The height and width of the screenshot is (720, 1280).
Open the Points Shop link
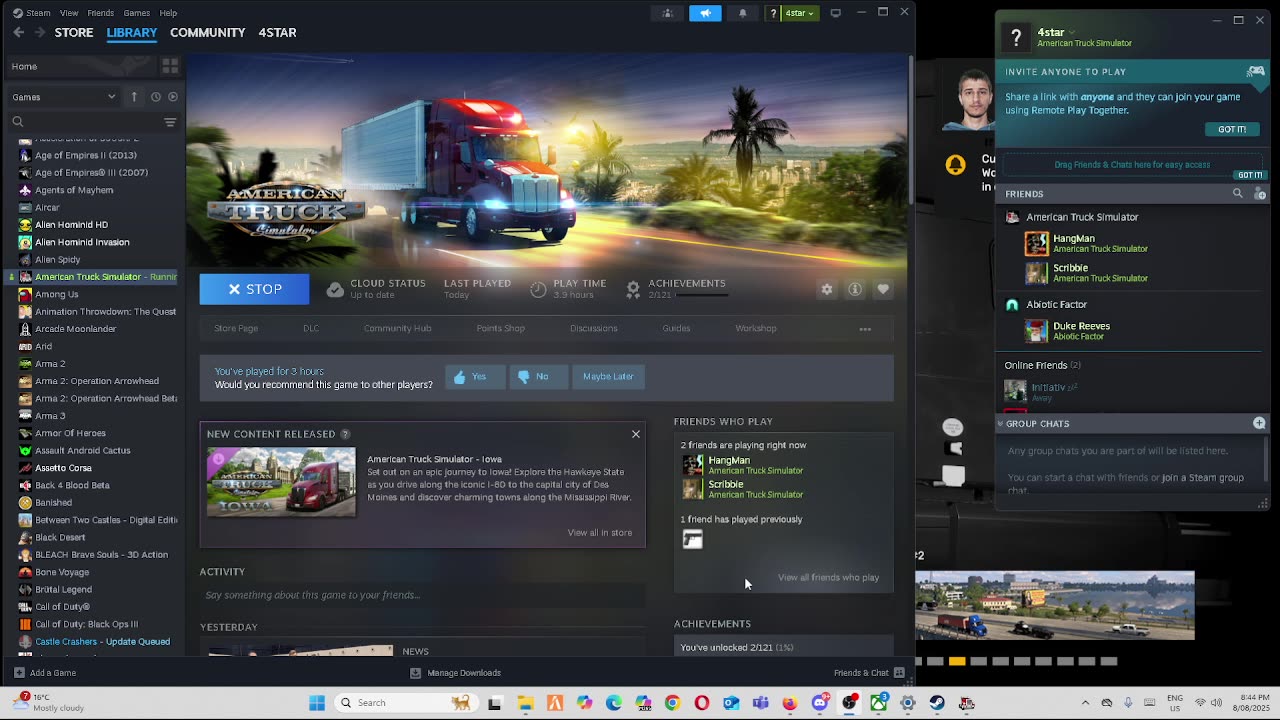(500, 328)
